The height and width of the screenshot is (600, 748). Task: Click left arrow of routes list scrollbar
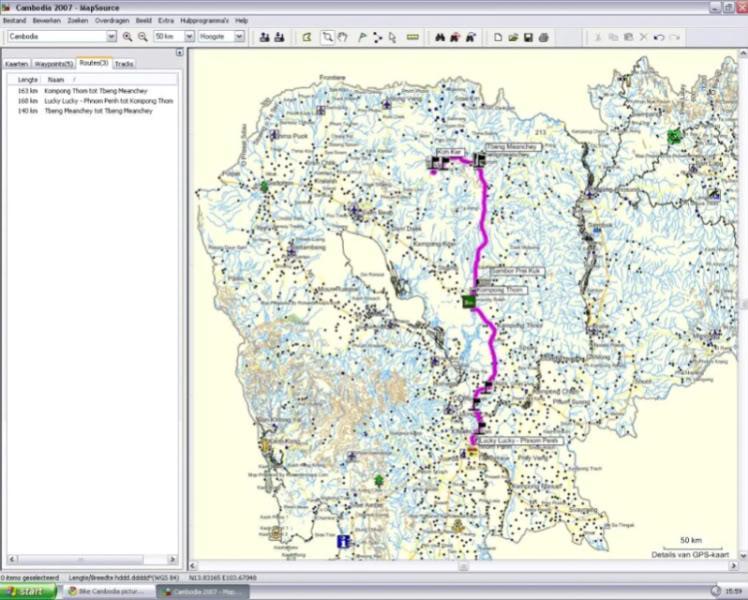12,559
